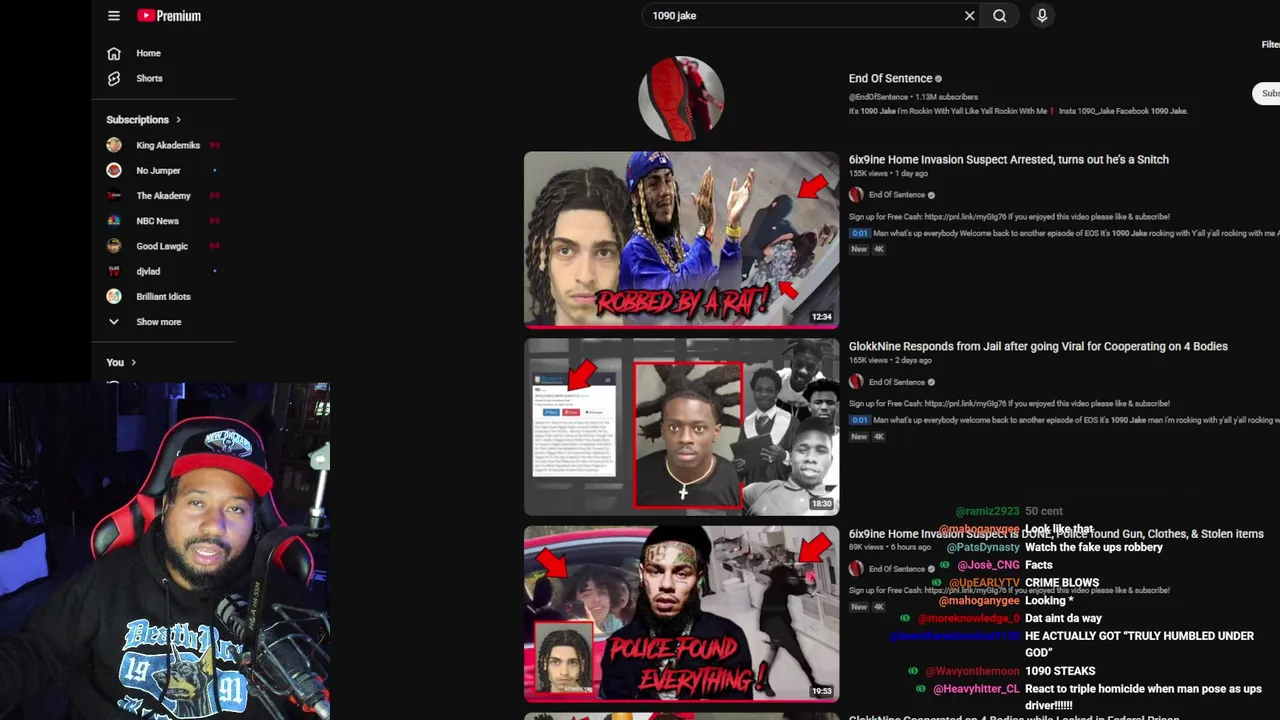This screenshot has width=1280, height=720.
Task: Click channel icon under first video
Action: [x=856, y=195]
